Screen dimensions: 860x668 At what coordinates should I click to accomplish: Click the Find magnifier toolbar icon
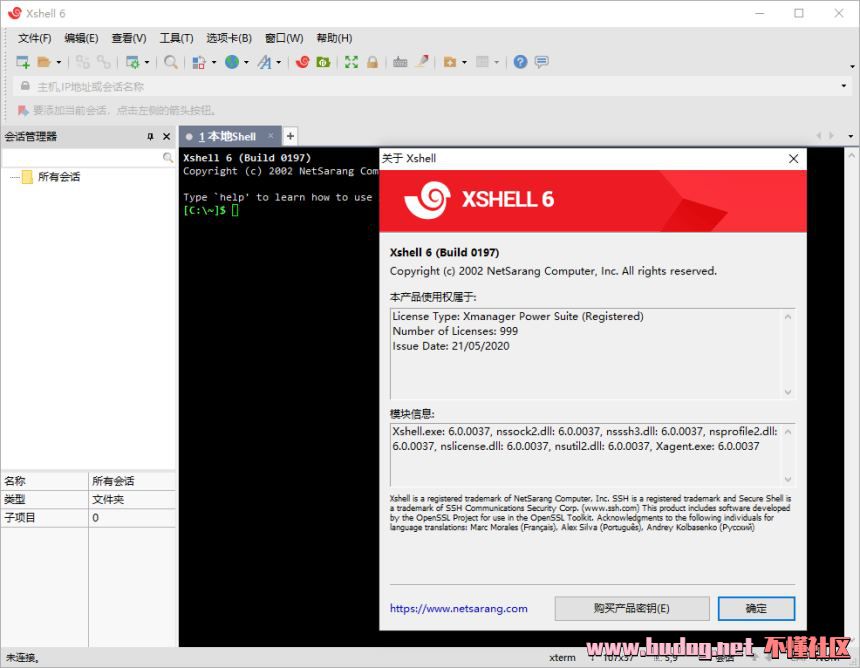[x=171, y=62]
